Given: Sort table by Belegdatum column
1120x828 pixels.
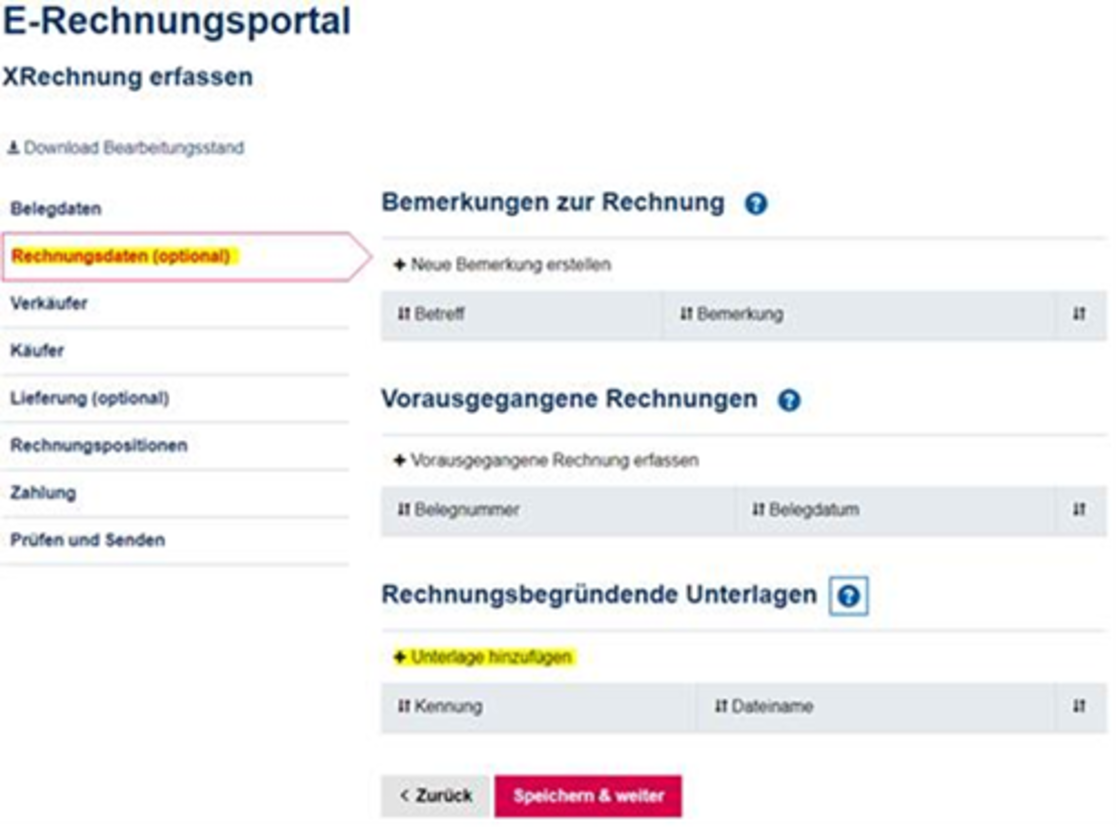Looking at the screenshot, I should pyautogui.click(x=805, y=509).
